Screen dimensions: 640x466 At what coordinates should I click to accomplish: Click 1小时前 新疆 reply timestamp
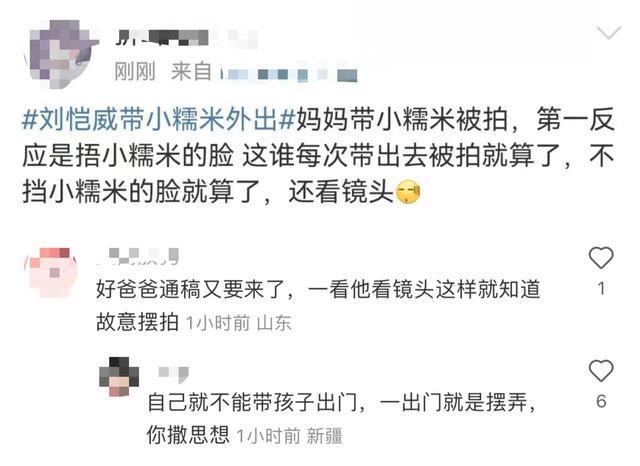tap(290, 436)
